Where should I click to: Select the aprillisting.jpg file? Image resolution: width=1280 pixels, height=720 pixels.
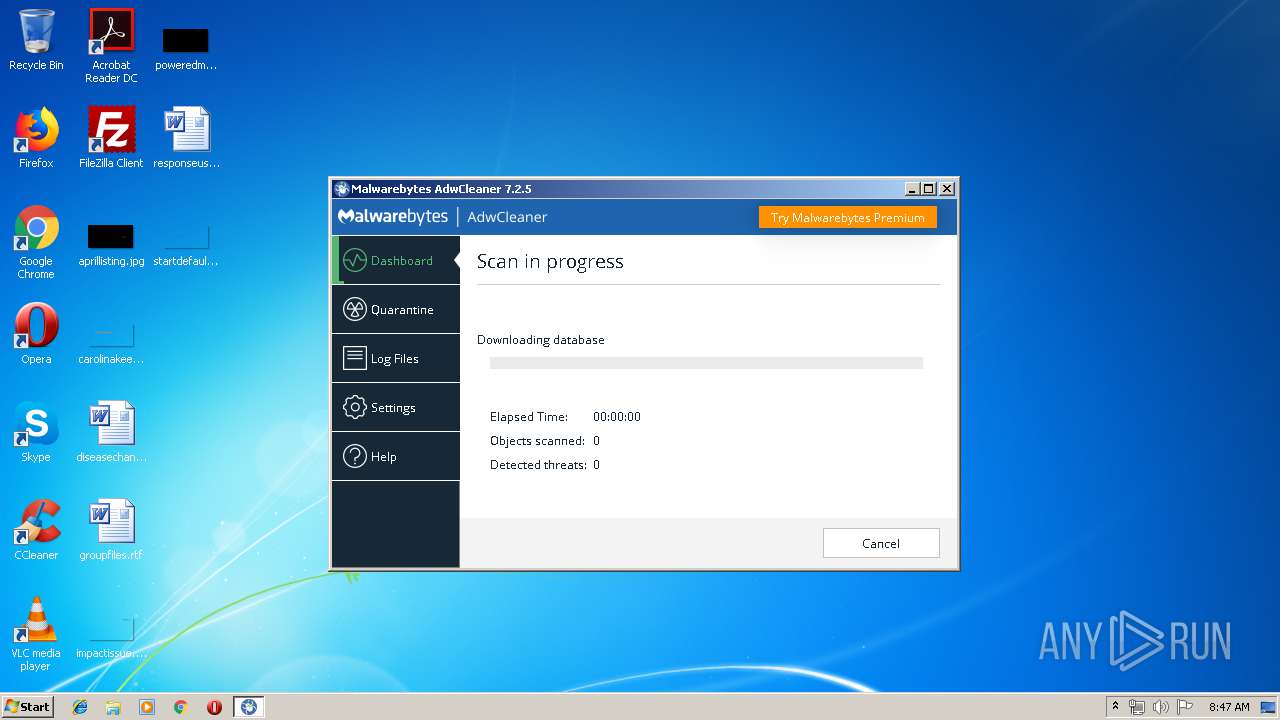(x=111, y=244)
